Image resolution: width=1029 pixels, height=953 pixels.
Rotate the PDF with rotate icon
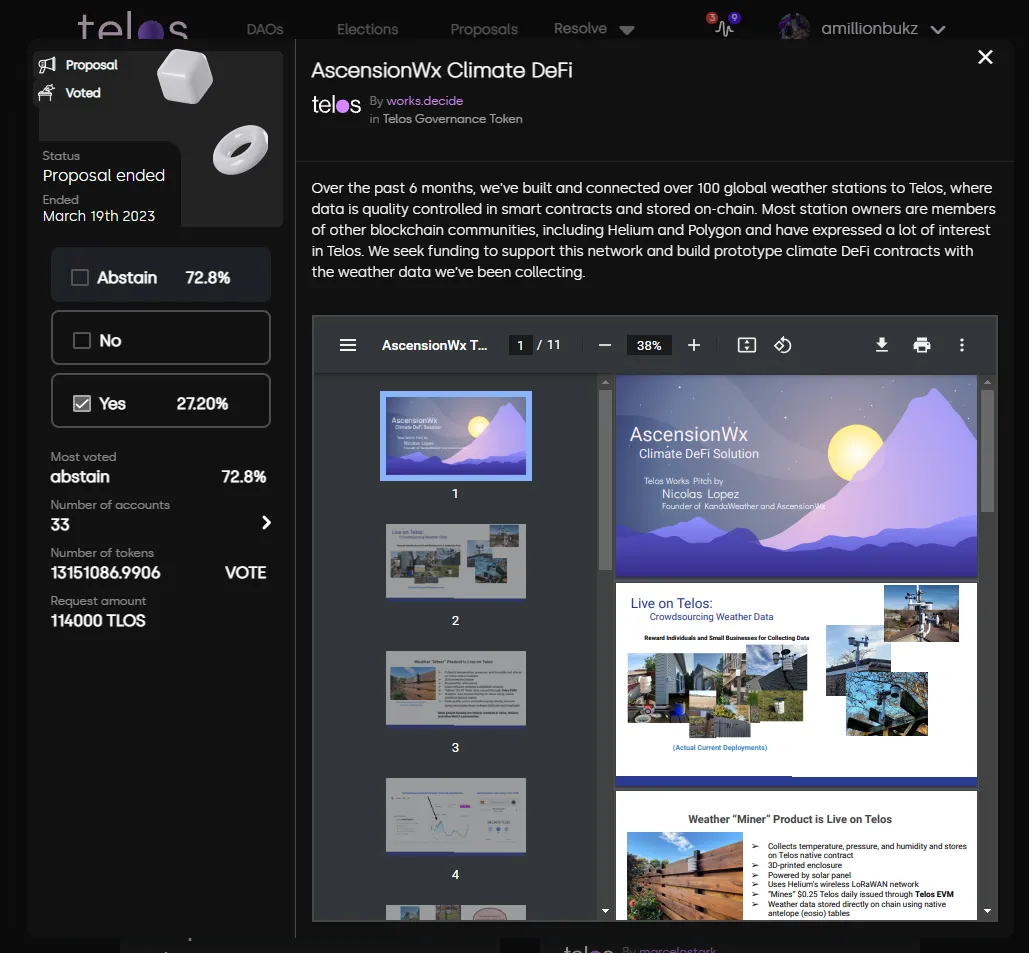(782, 345)
